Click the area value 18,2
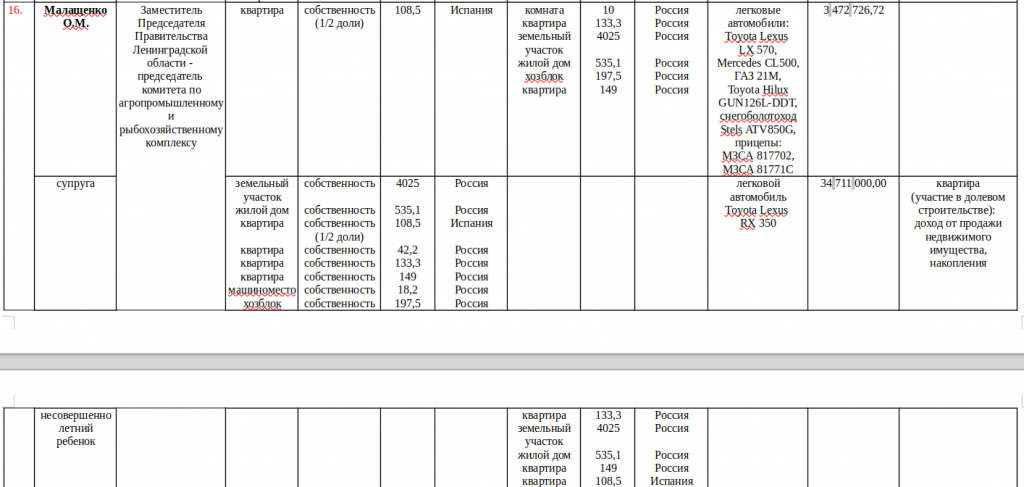Viewport: 1024px width, 487px height. point(407,290)
